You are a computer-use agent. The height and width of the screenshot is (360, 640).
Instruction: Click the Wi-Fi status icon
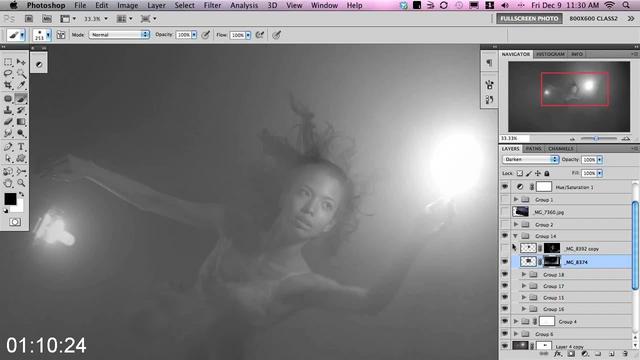point(609,5)
